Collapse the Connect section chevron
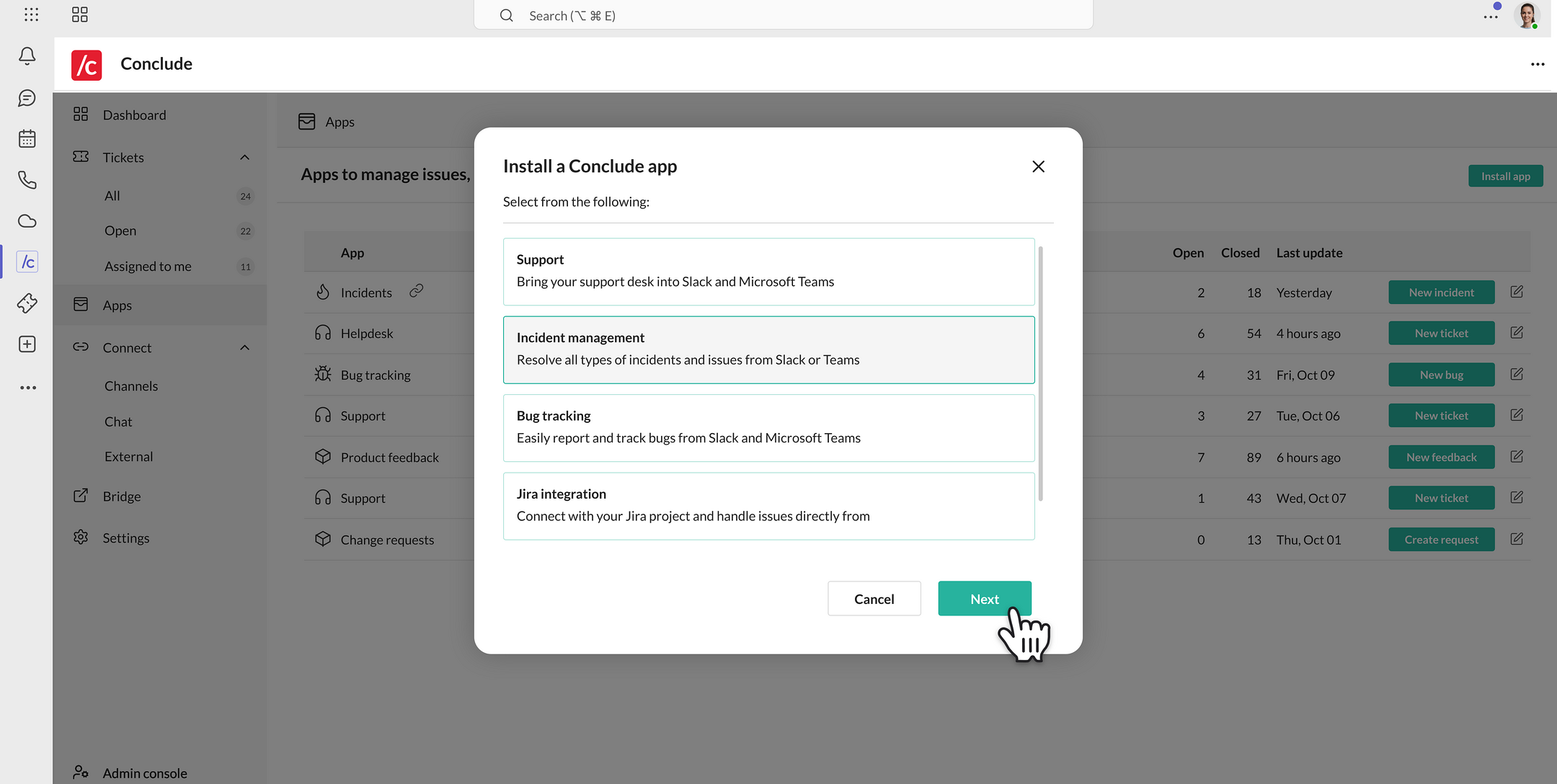Viewport: 1557px width, 784px height. click(x=244, y=347)
